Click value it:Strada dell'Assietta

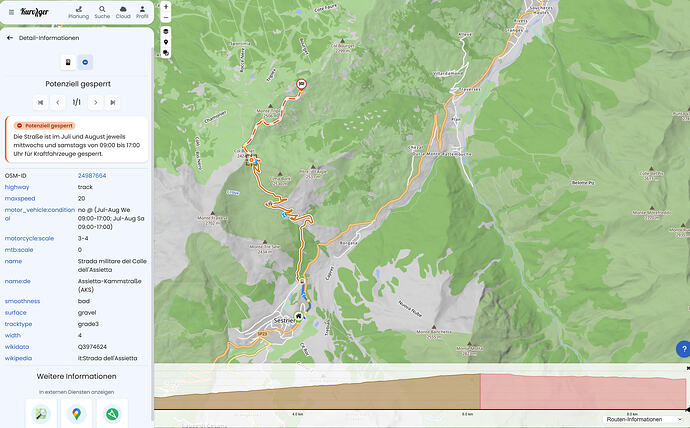pyautogui.click(x=107, y=358)
